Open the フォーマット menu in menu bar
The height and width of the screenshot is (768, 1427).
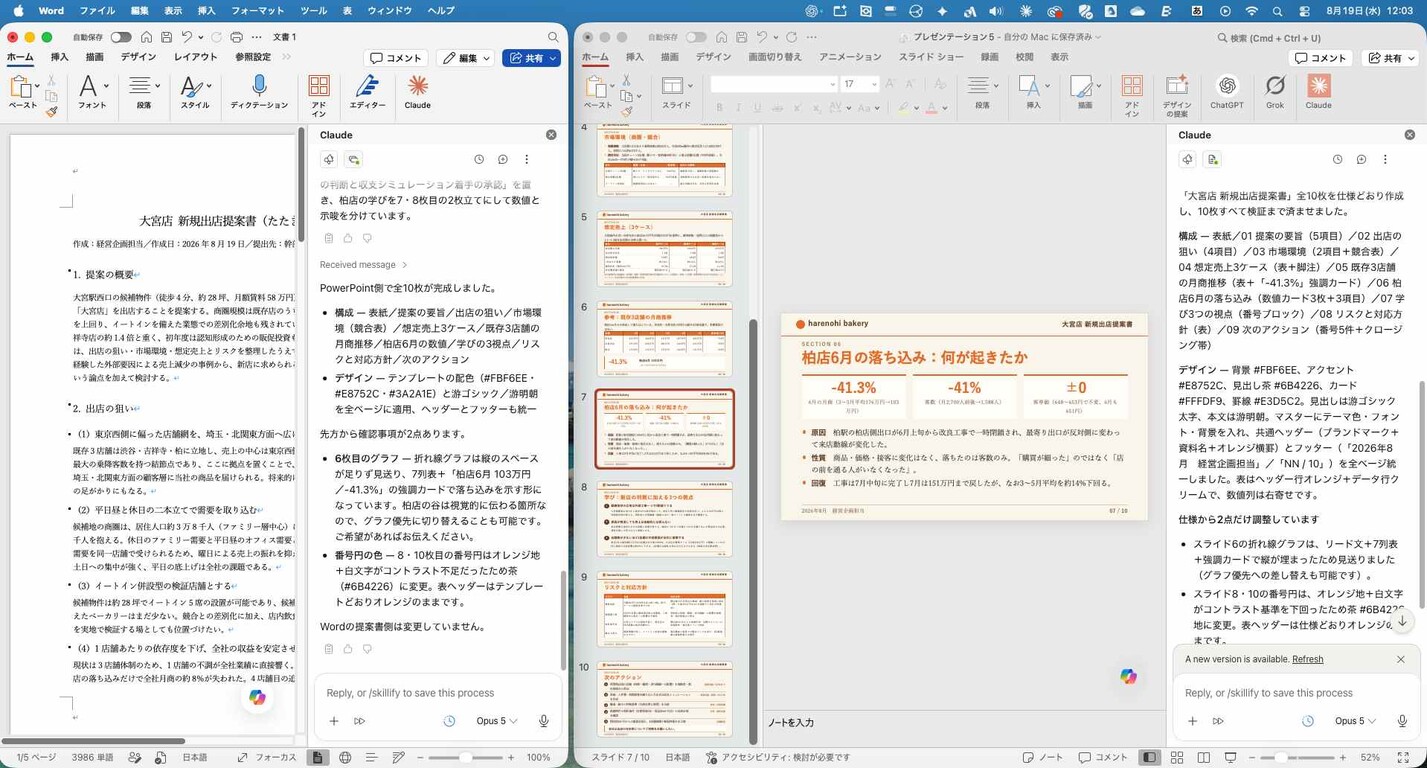coord(257,11)
